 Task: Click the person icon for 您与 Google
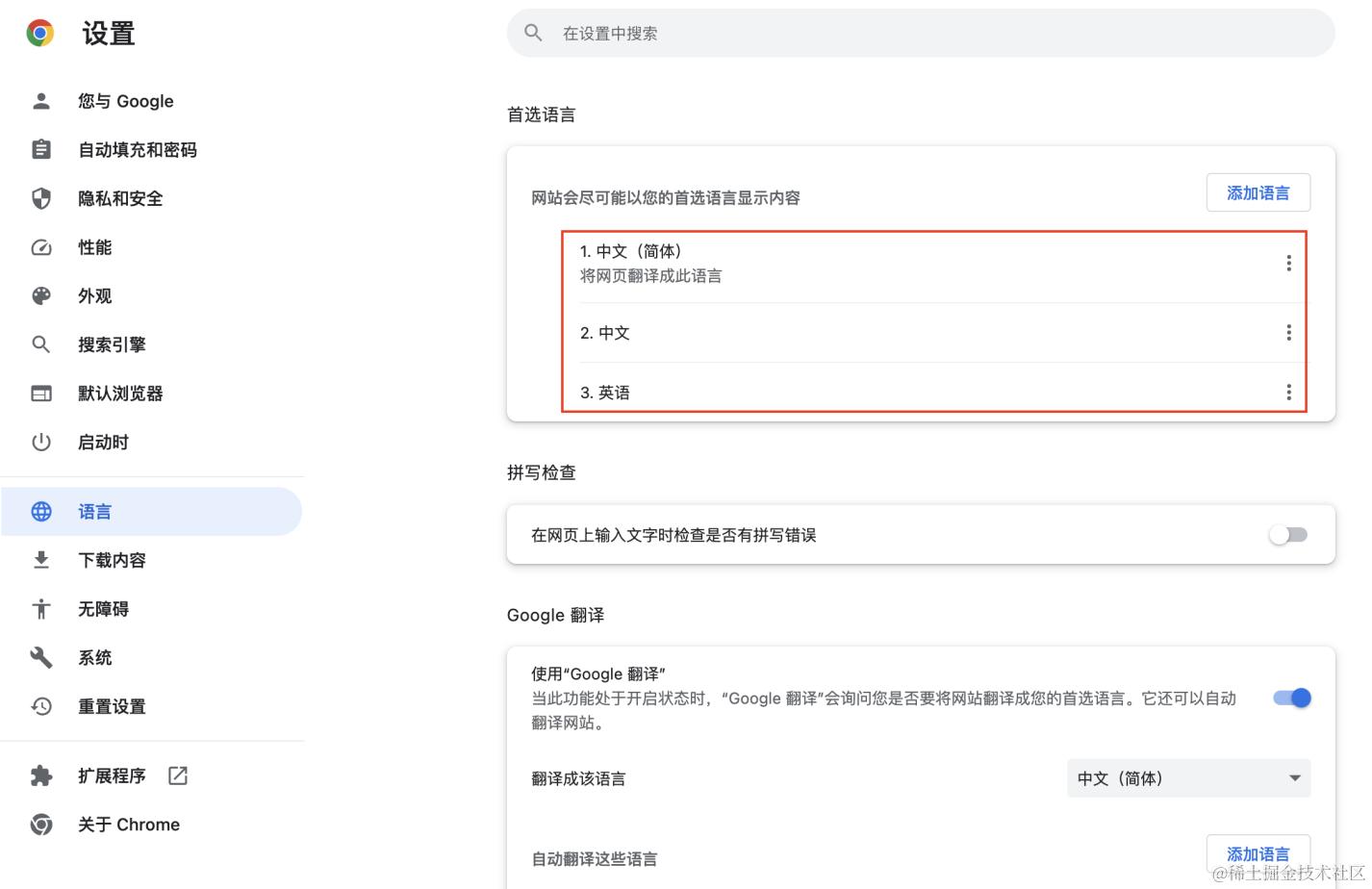coord(41,101)
